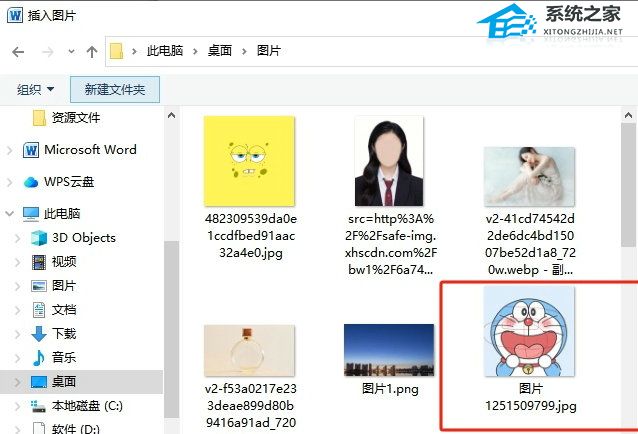Open the 视频 folder in sidebar
Image resolution: width=638 pixels, height=434 pixels.
[64, 262]
